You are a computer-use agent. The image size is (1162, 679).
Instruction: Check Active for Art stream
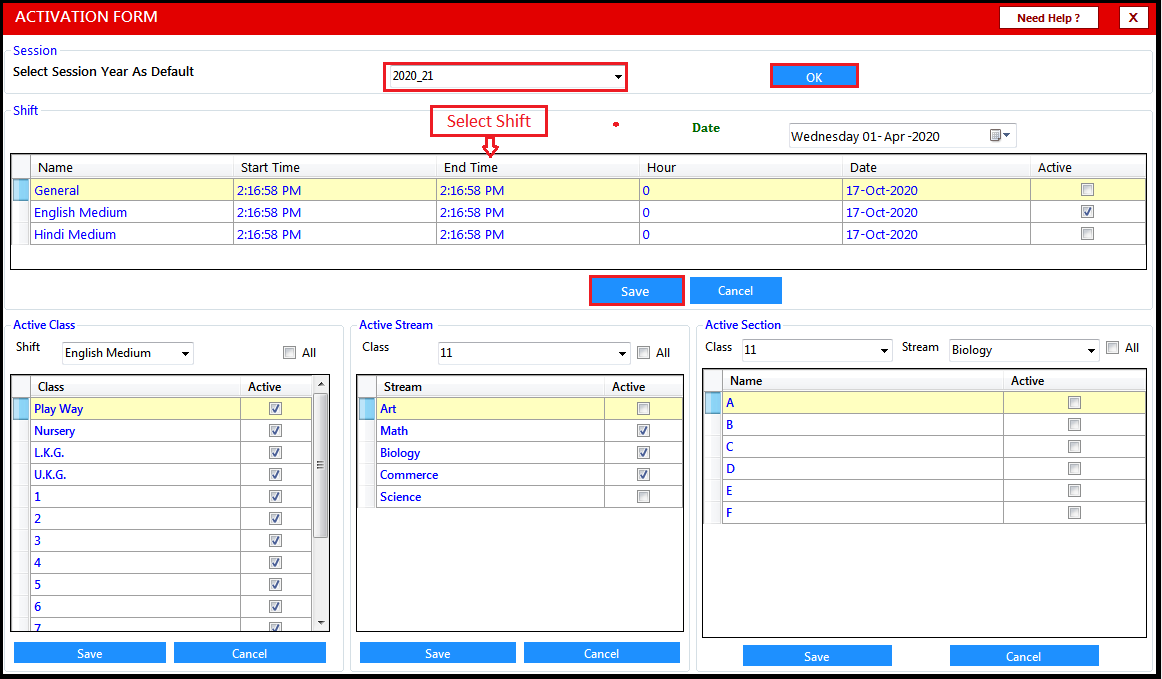tap(643, 408)
